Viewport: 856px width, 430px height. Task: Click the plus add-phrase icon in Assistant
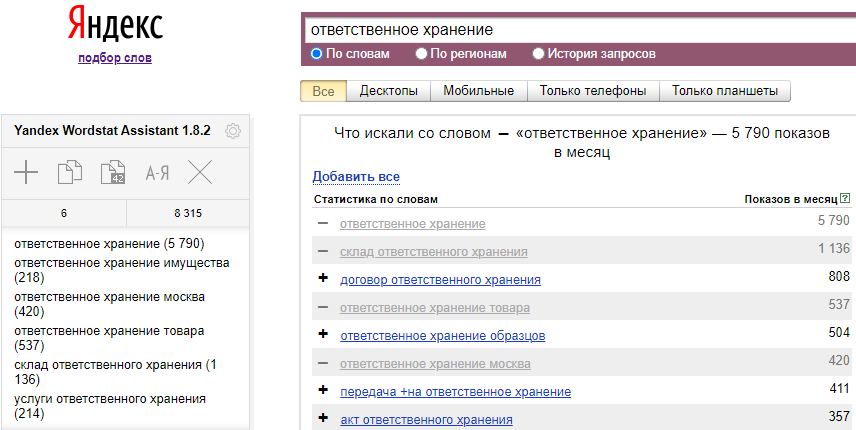coord(26,172)
